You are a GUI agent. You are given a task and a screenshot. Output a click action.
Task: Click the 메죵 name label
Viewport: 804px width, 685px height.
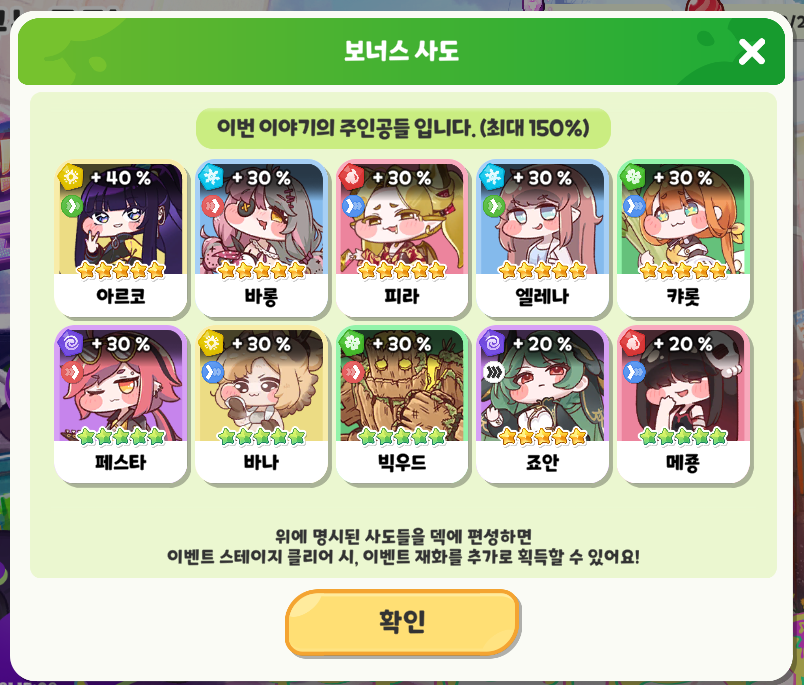(x=684, y=462)
